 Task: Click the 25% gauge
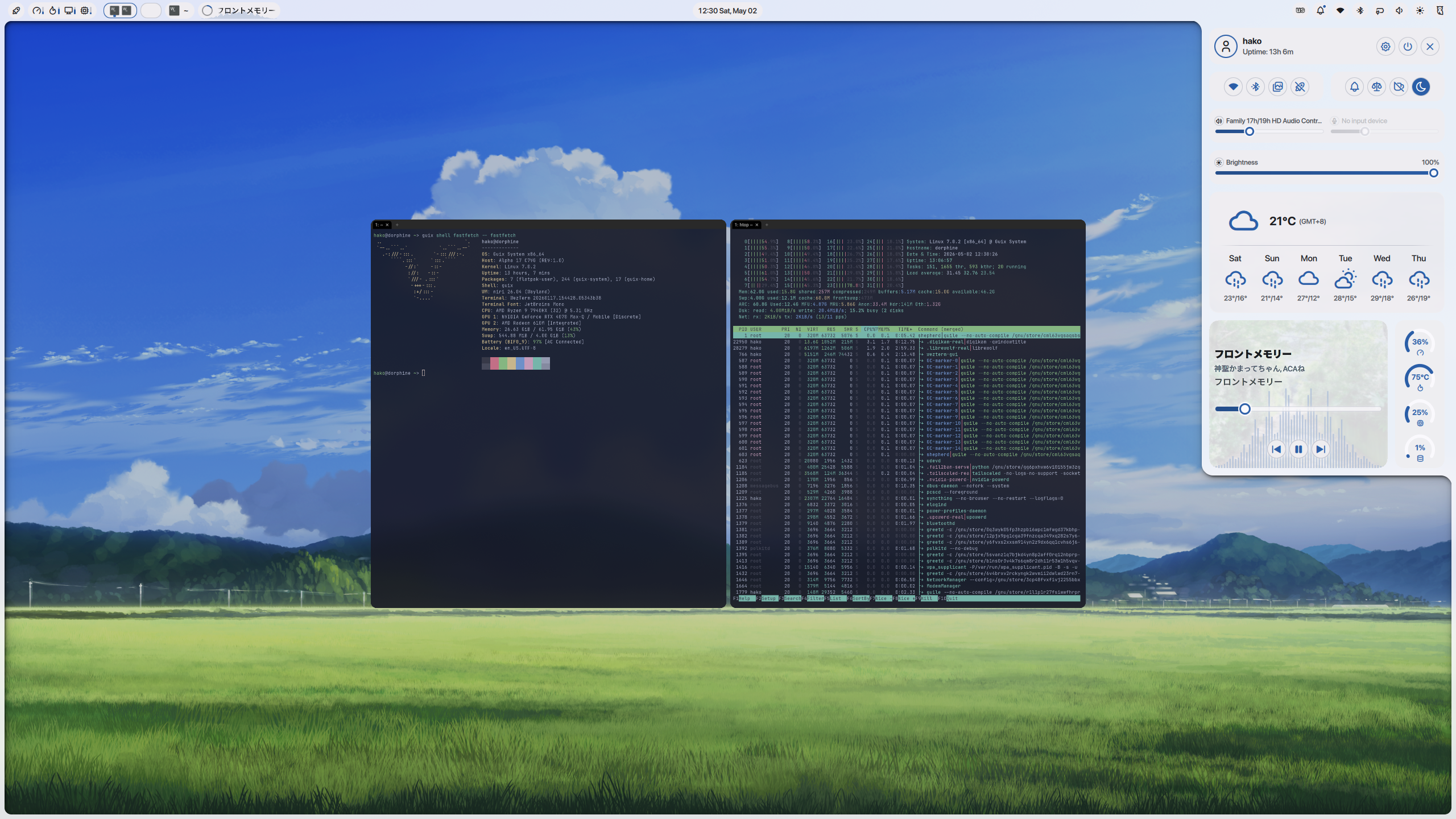[x=1420, y=414]
